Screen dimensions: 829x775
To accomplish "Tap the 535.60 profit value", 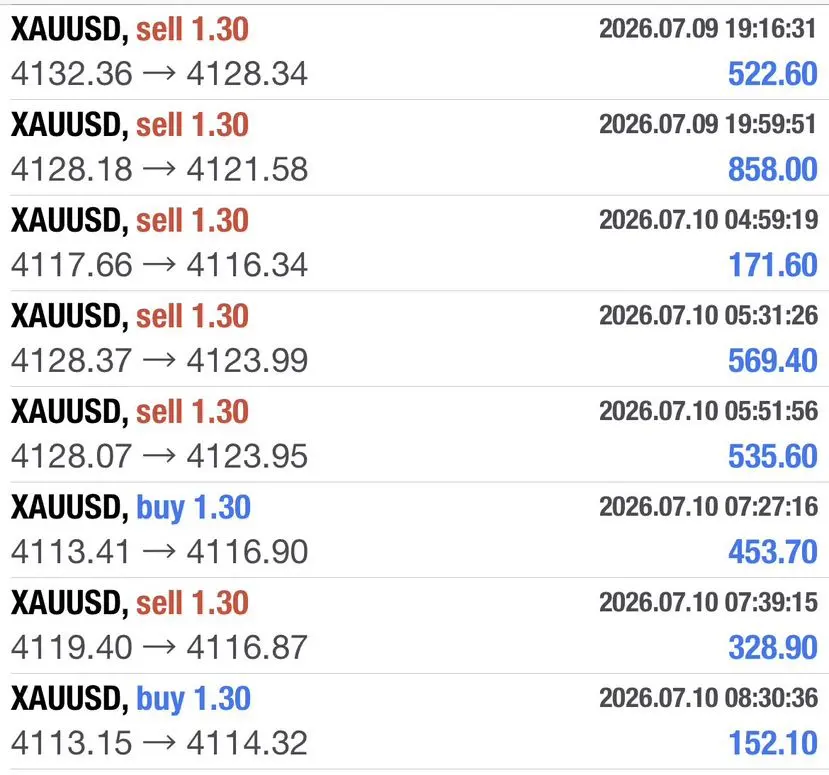I will pos(772,456).
